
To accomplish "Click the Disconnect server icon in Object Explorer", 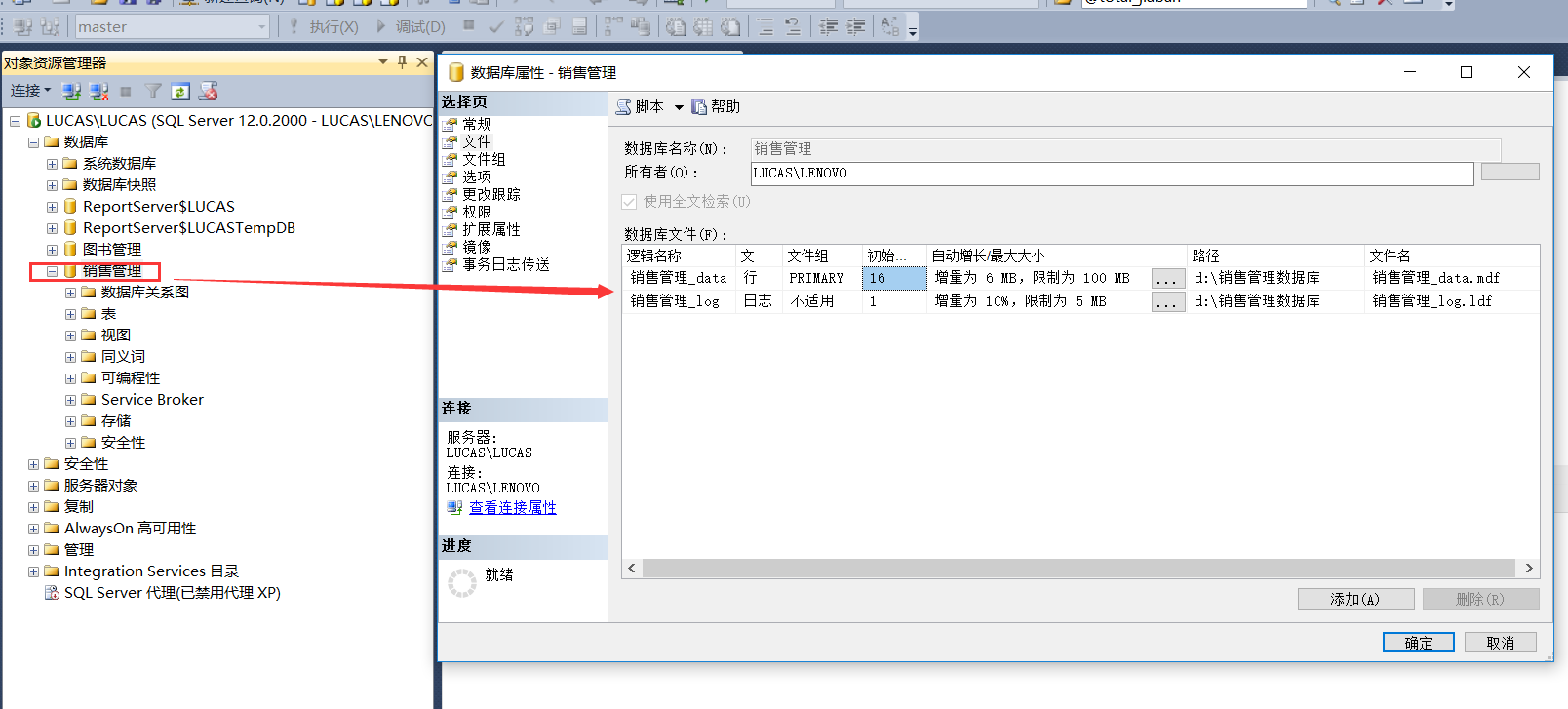I will pyautogui.click(x=98, y=91).
